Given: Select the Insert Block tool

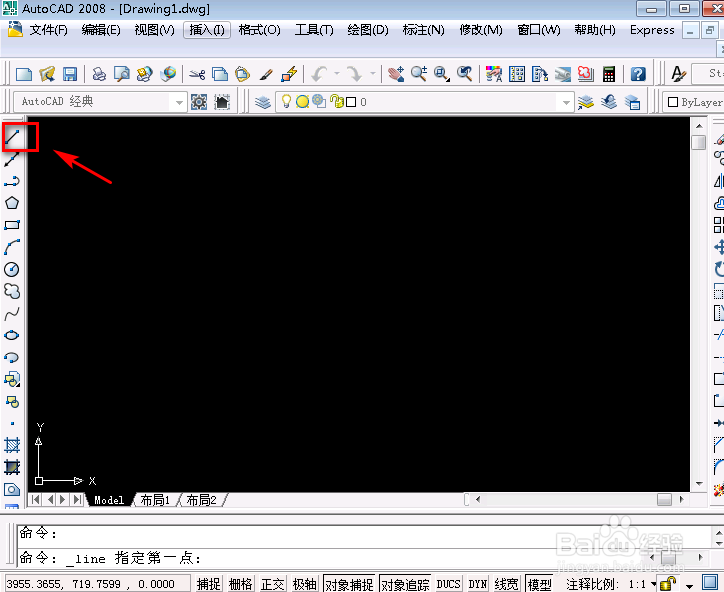Looking at the screenshot, I should pyautogui.click(x=12, y=380).
